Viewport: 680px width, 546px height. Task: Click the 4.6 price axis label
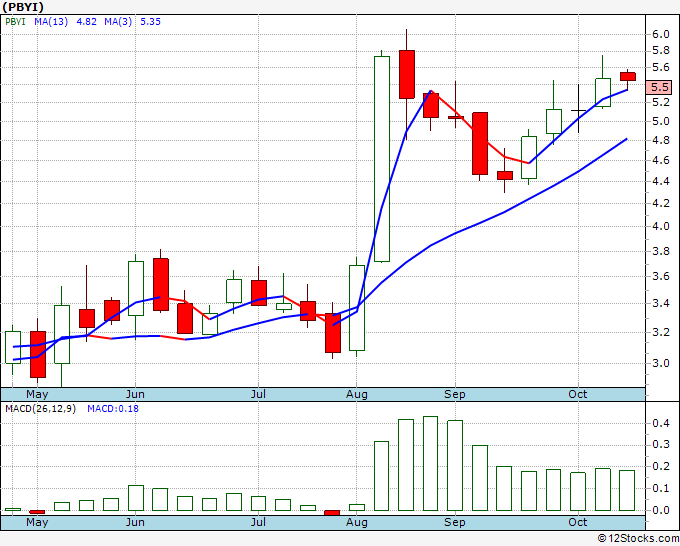pyautogui.click(x=660, y=160)
